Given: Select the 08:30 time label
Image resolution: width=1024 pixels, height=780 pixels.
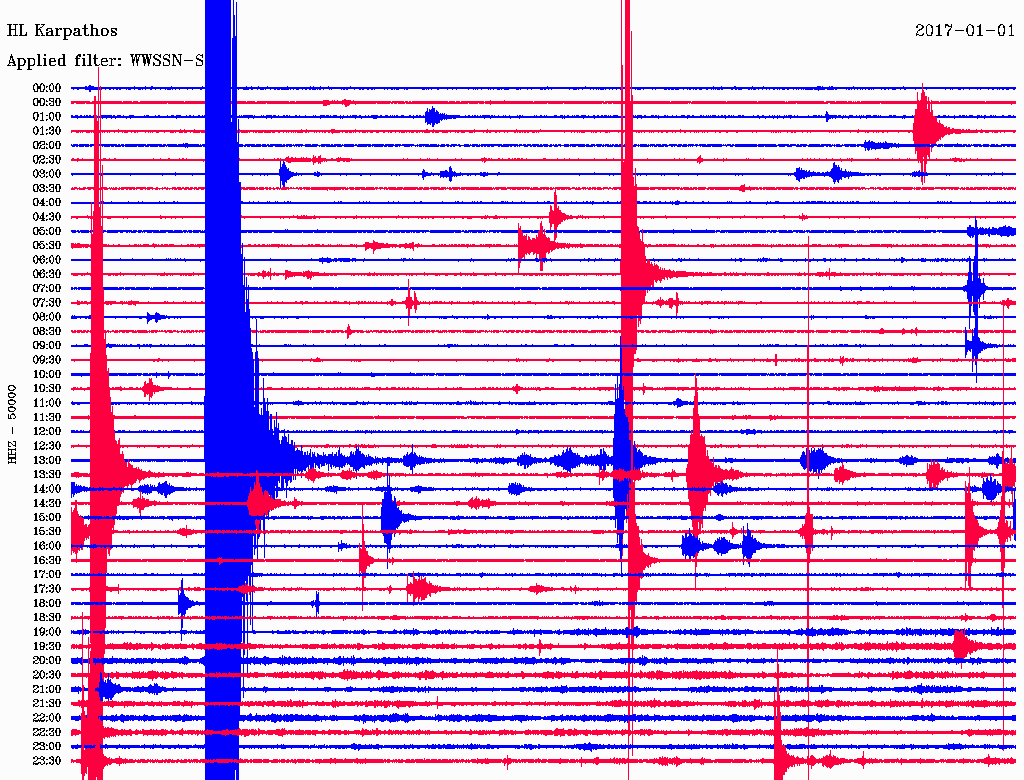Looking at the screenshot, I should pos(47,331).
